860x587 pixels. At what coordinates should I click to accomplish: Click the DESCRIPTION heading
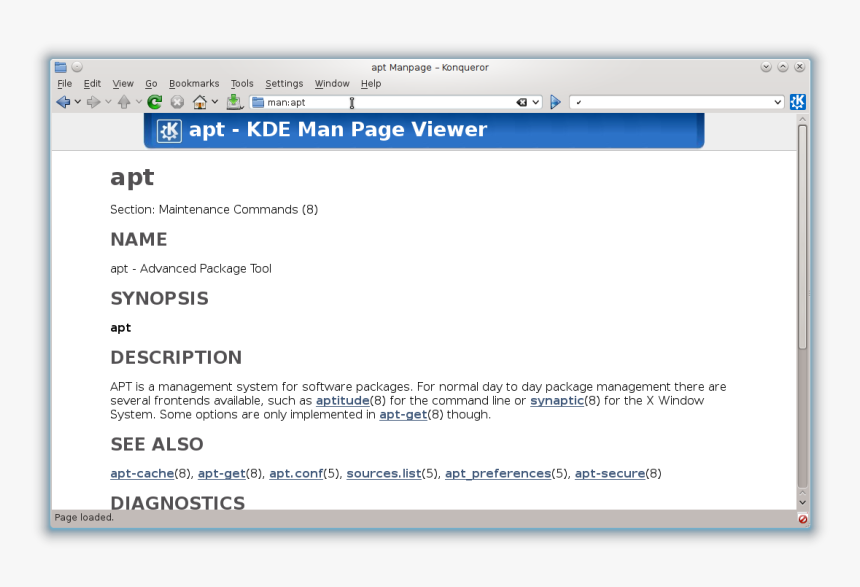point(176,358)
